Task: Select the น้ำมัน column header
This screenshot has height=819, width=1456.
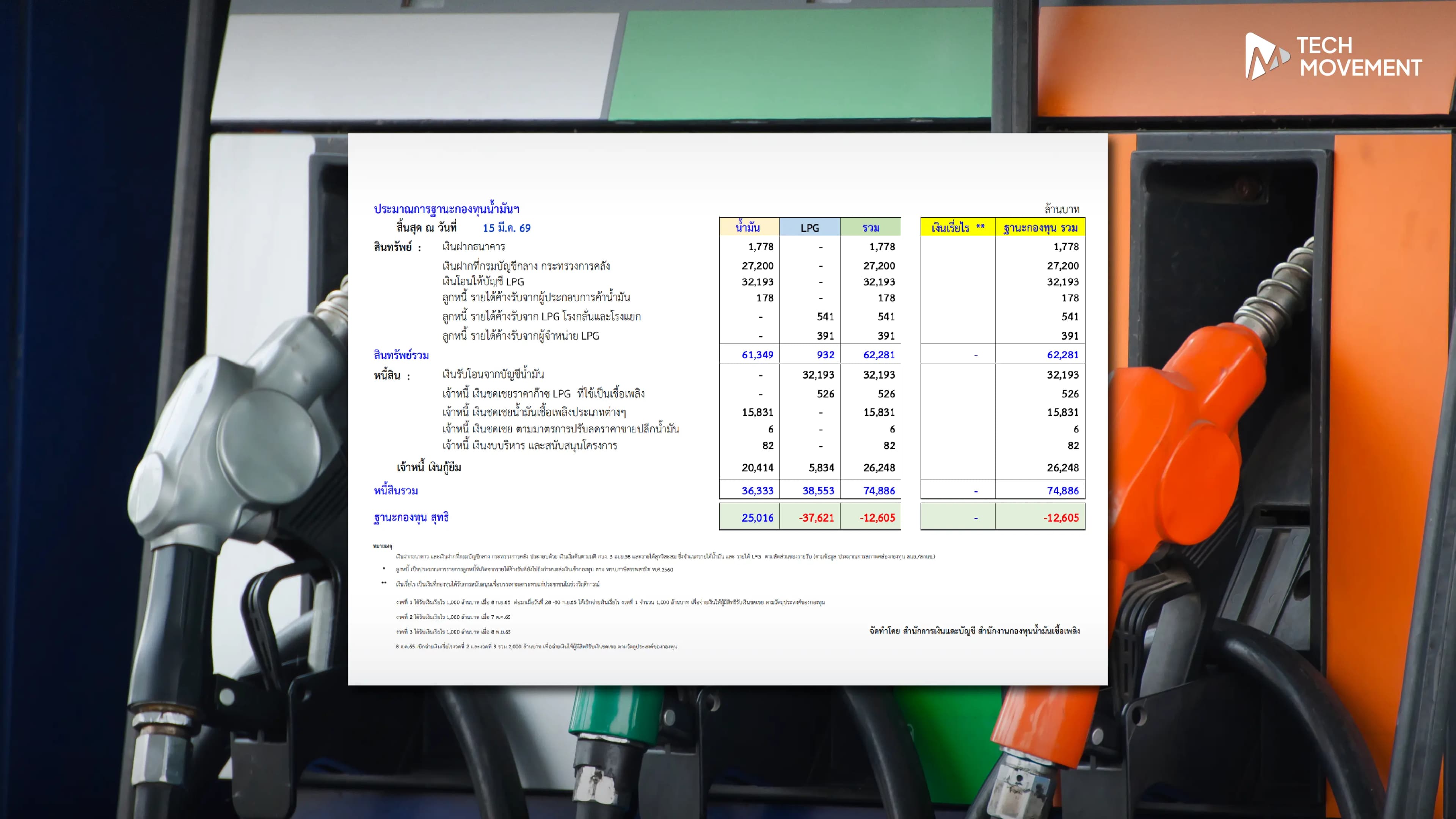Action: [748, 227]
